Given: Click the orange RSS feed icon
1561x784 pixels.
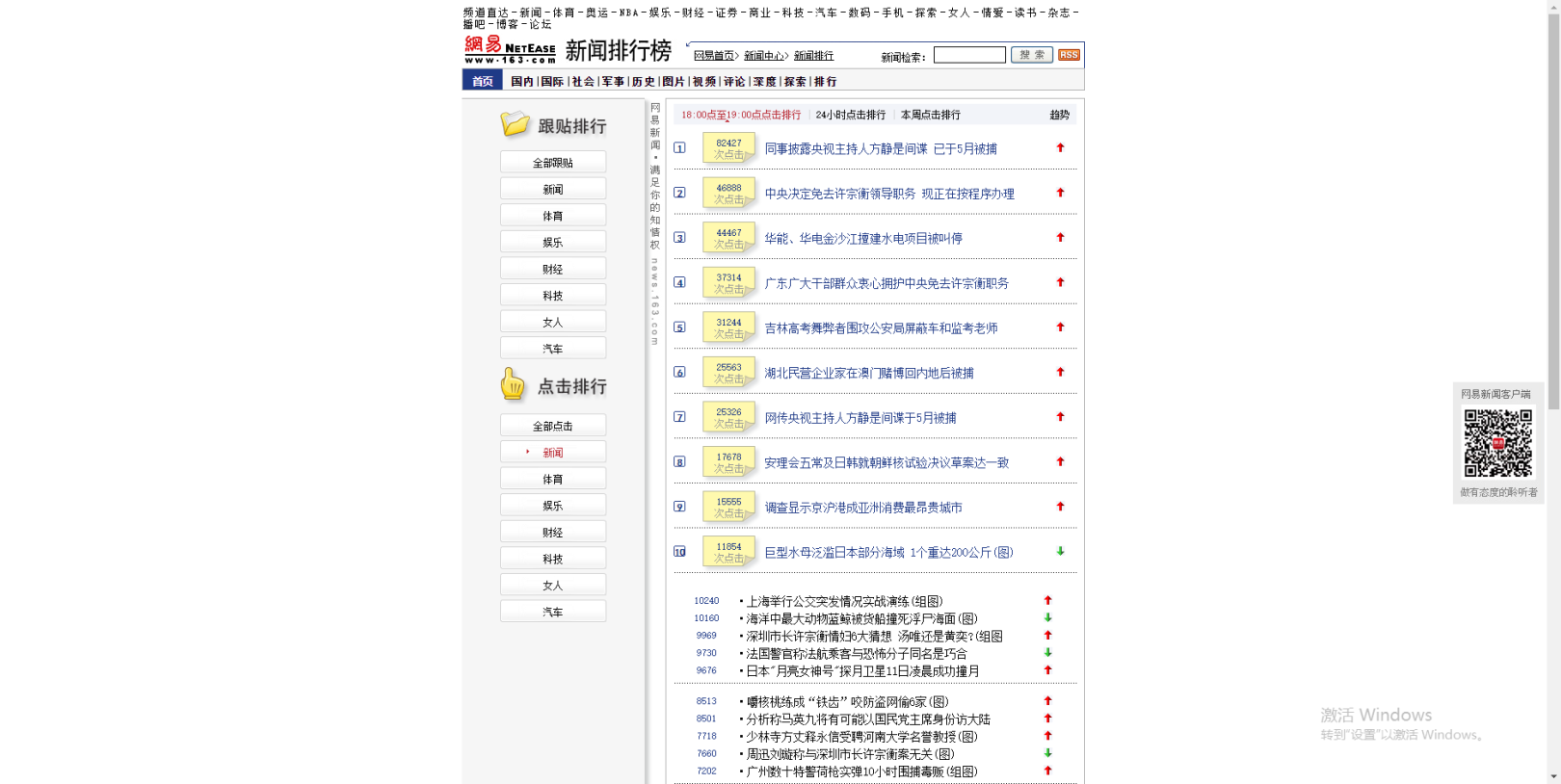Looking at the screenshot, I should pos(1069,55).
